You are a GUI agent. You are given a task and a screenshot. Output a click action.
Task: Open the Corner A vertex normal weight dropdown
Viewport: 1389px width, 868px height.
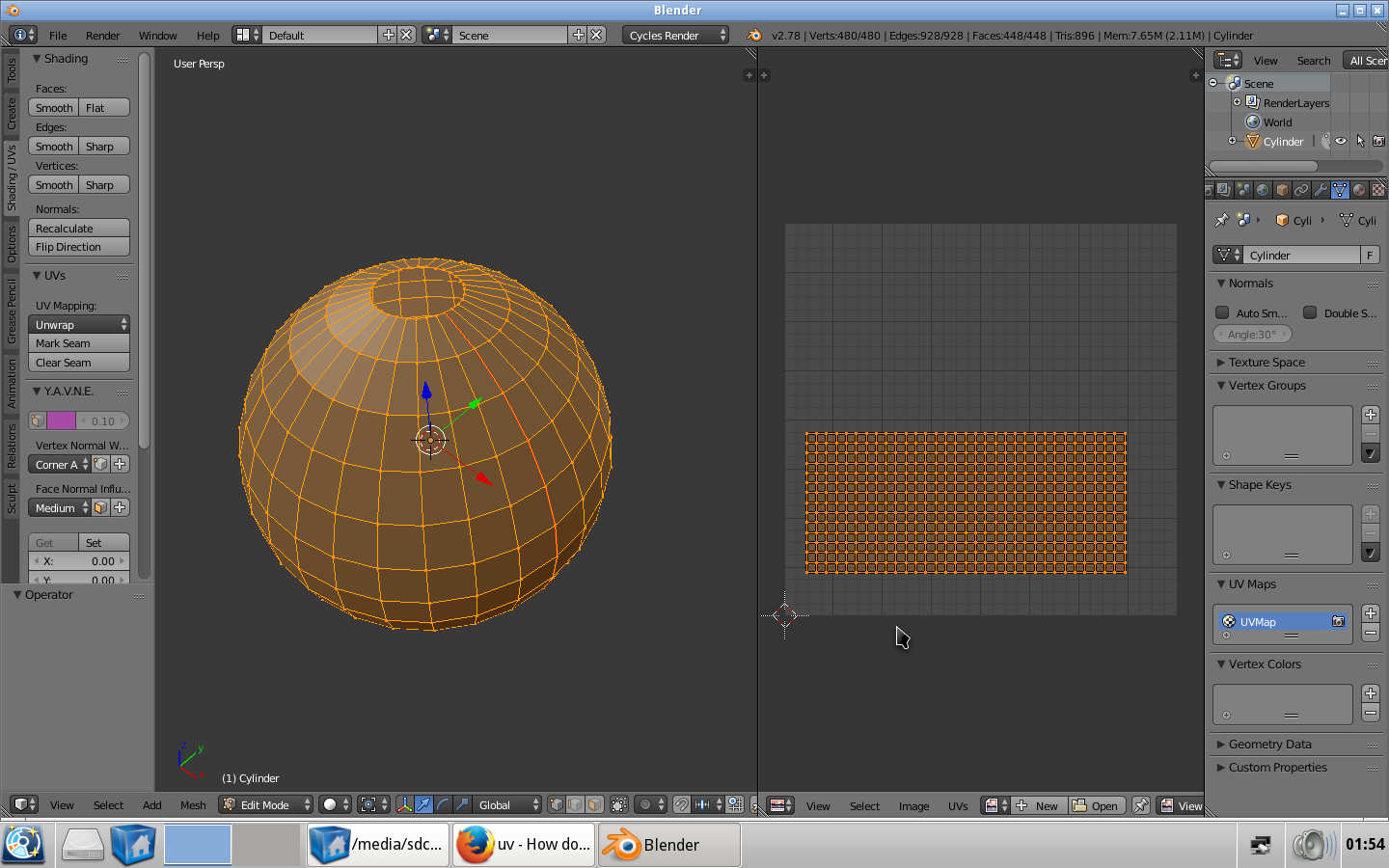pos(60,464)
